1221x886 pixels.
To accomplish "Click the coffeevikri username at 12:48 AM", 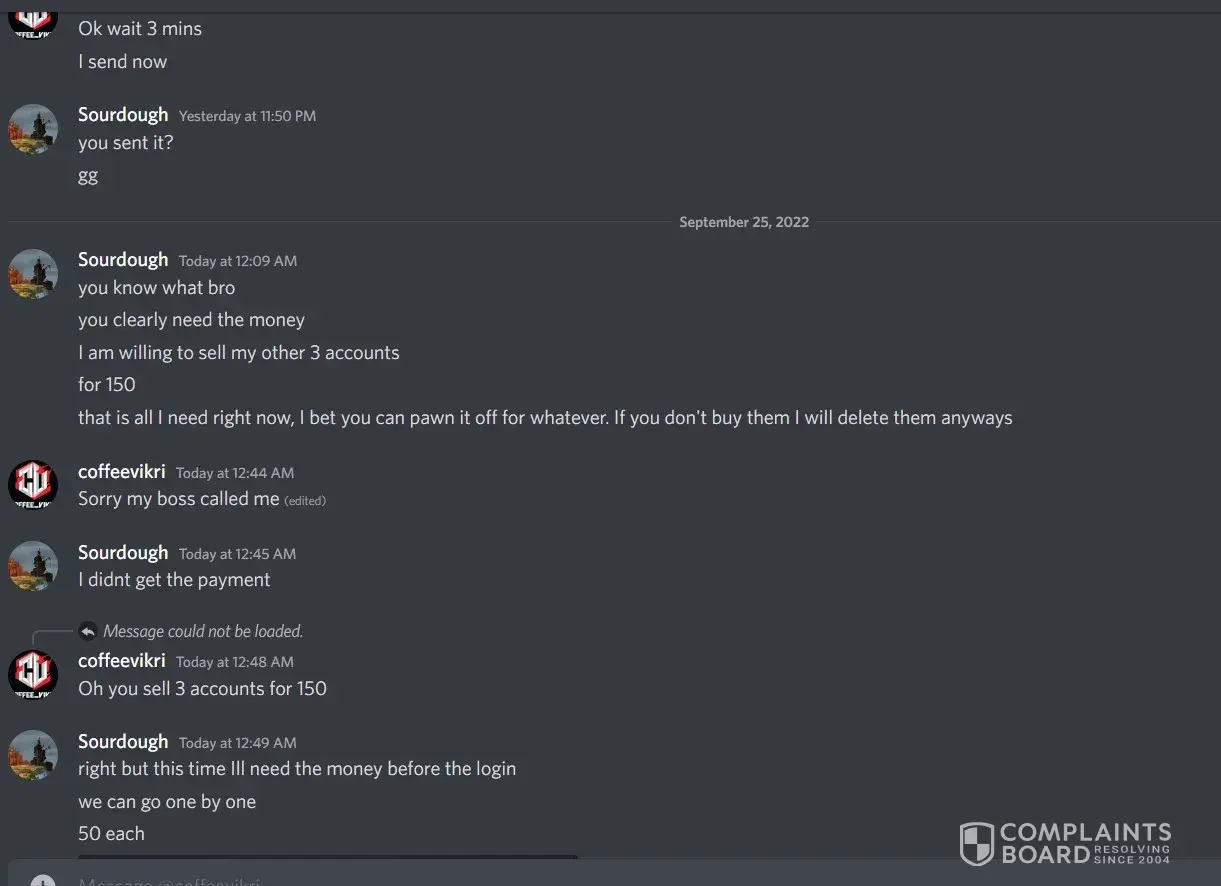I will [122, 661].
